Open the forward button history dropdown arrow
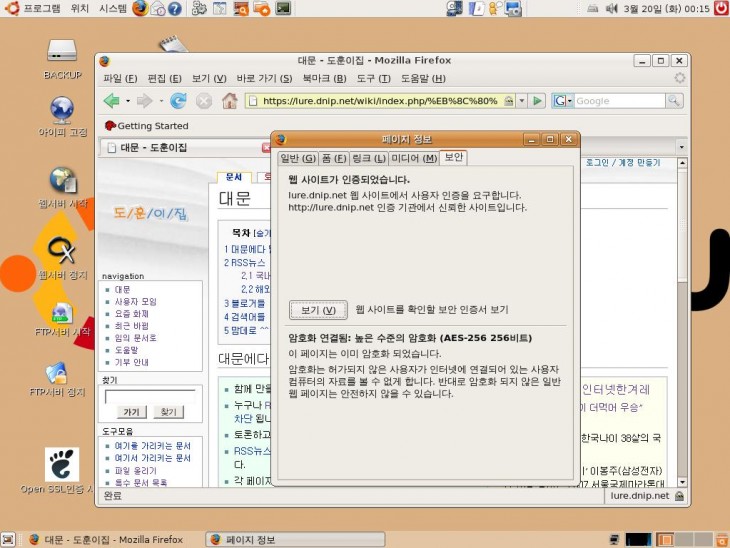Viewport: 730px width, 548px height. 161,101
